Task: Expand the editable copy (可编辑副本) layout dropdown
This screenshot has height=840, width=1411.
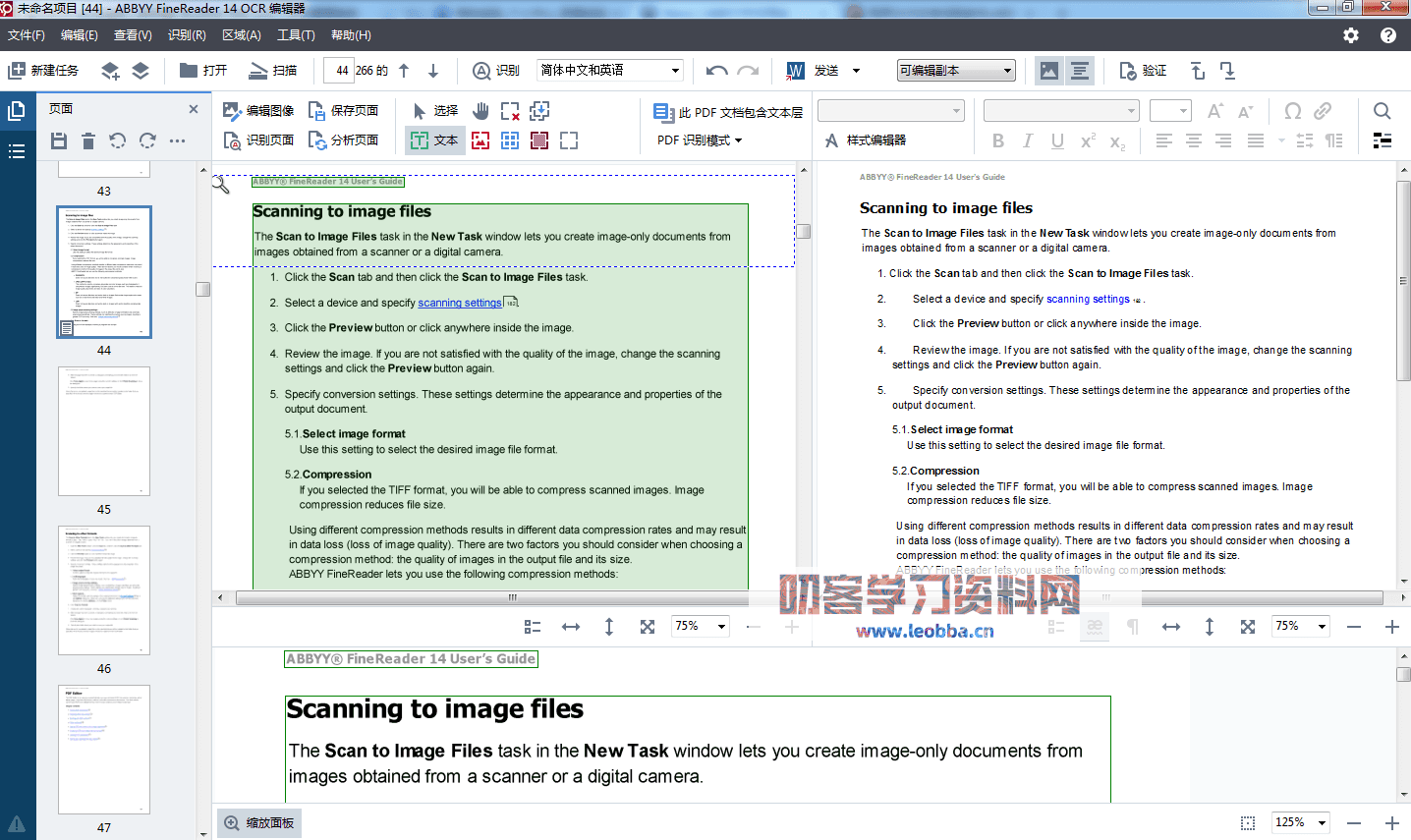Action: 1007,71
